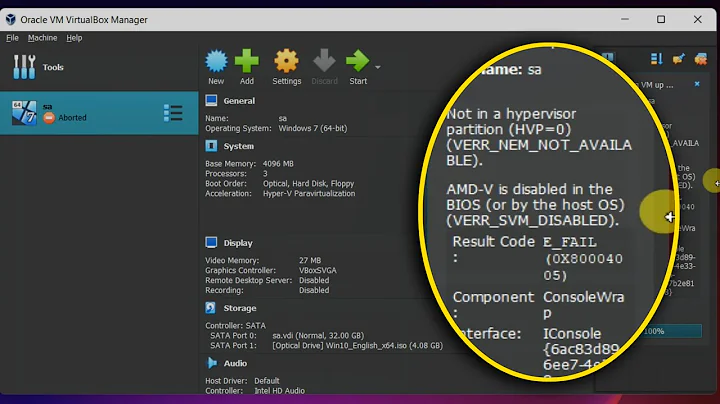The image size is (720, 404).
Task: Select the Windows 7 VM thumbnail icon
Action: click(24, 113)
